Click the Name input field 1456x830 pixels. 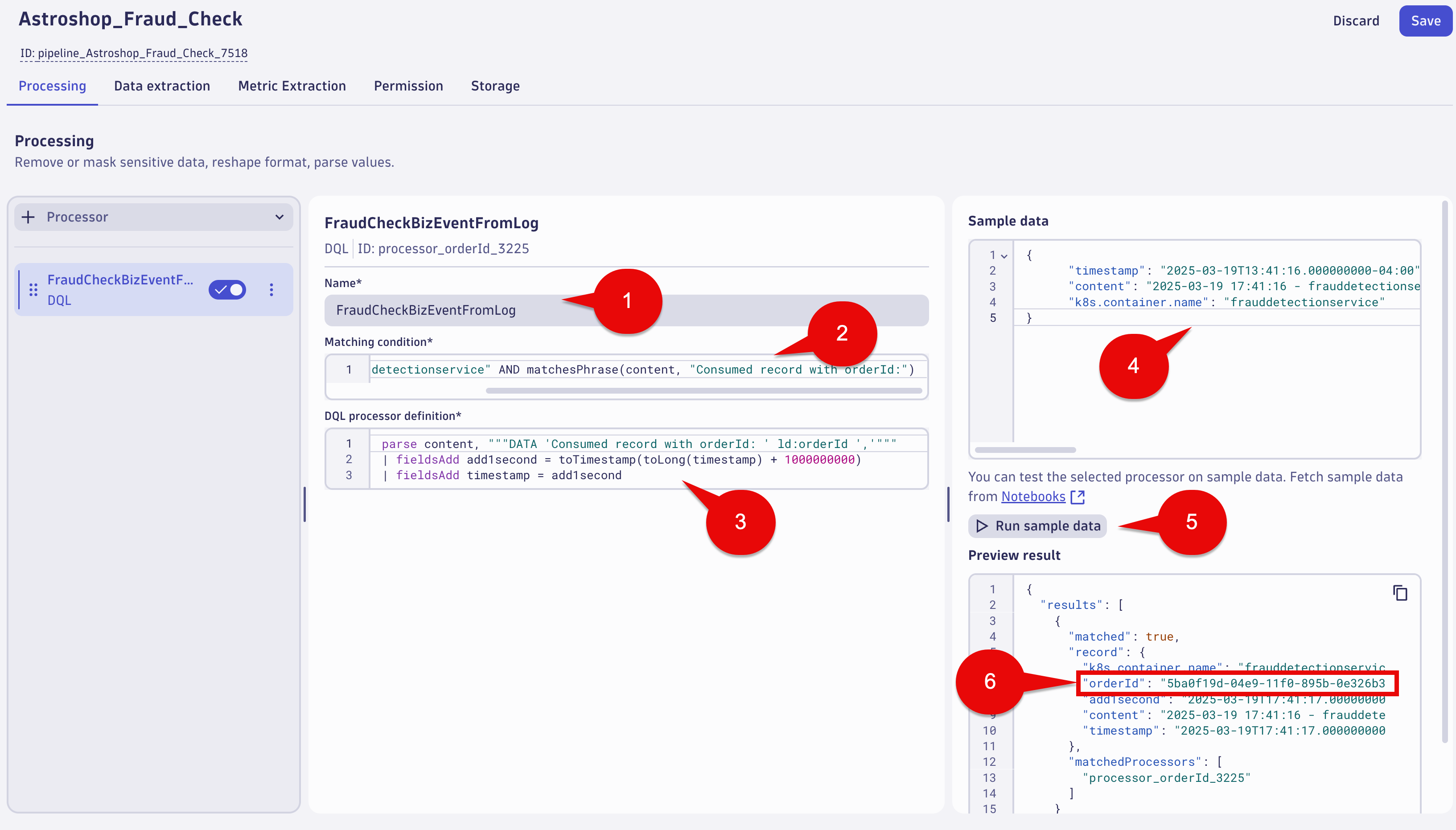(x=626, y=310)
